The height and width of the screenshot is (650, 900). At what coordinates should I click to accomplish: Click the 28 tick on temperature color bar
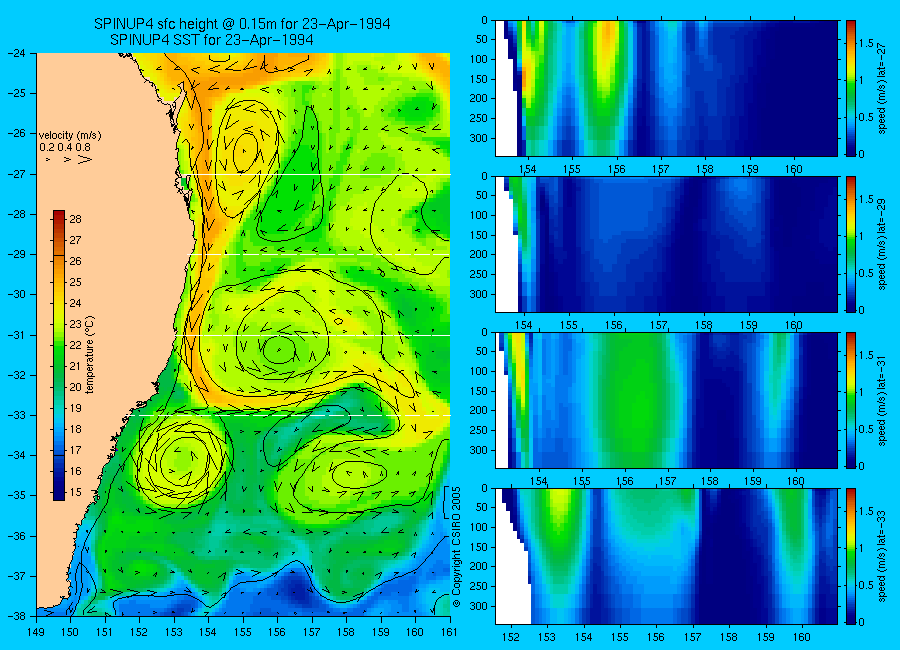[x=75, y=219]
